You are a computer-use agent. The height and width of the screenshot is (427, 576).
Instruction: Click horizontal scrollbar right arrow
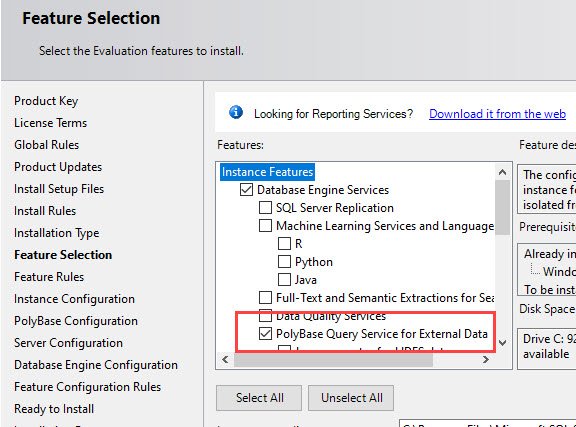486,359
